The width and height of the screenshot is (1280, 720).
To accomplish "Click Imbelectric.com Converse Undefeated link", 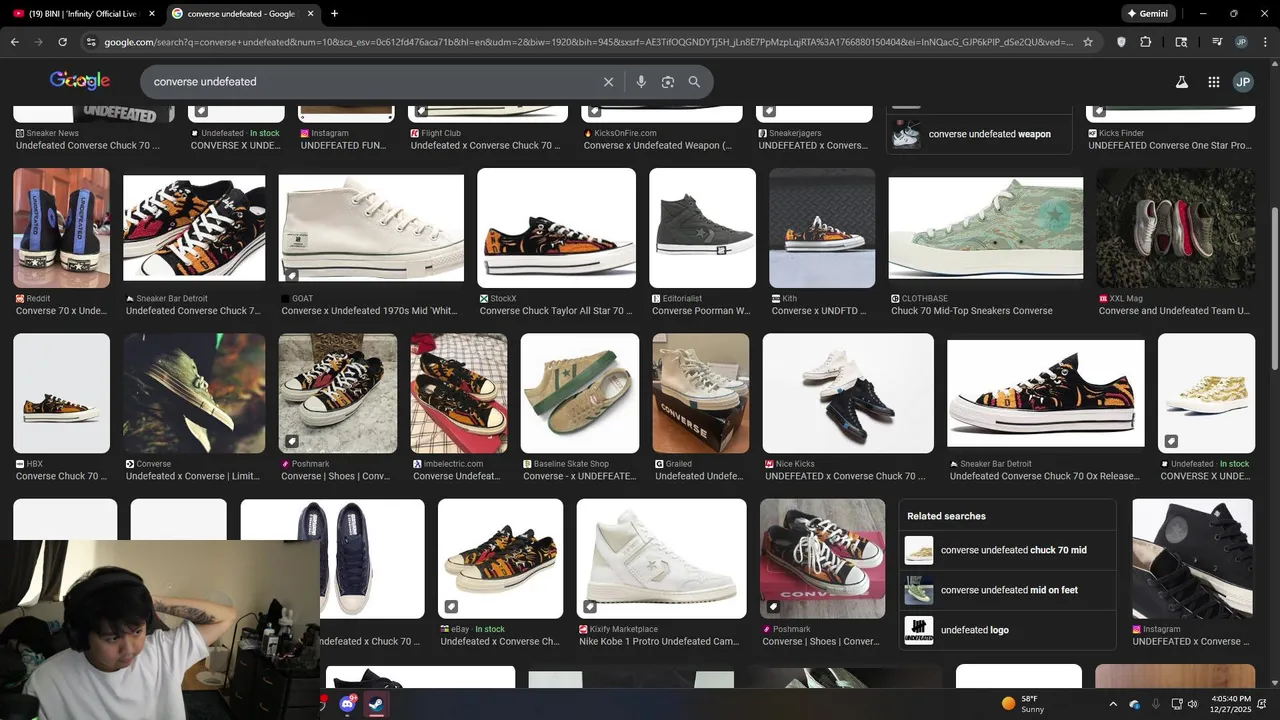I will tap(457, 476).
